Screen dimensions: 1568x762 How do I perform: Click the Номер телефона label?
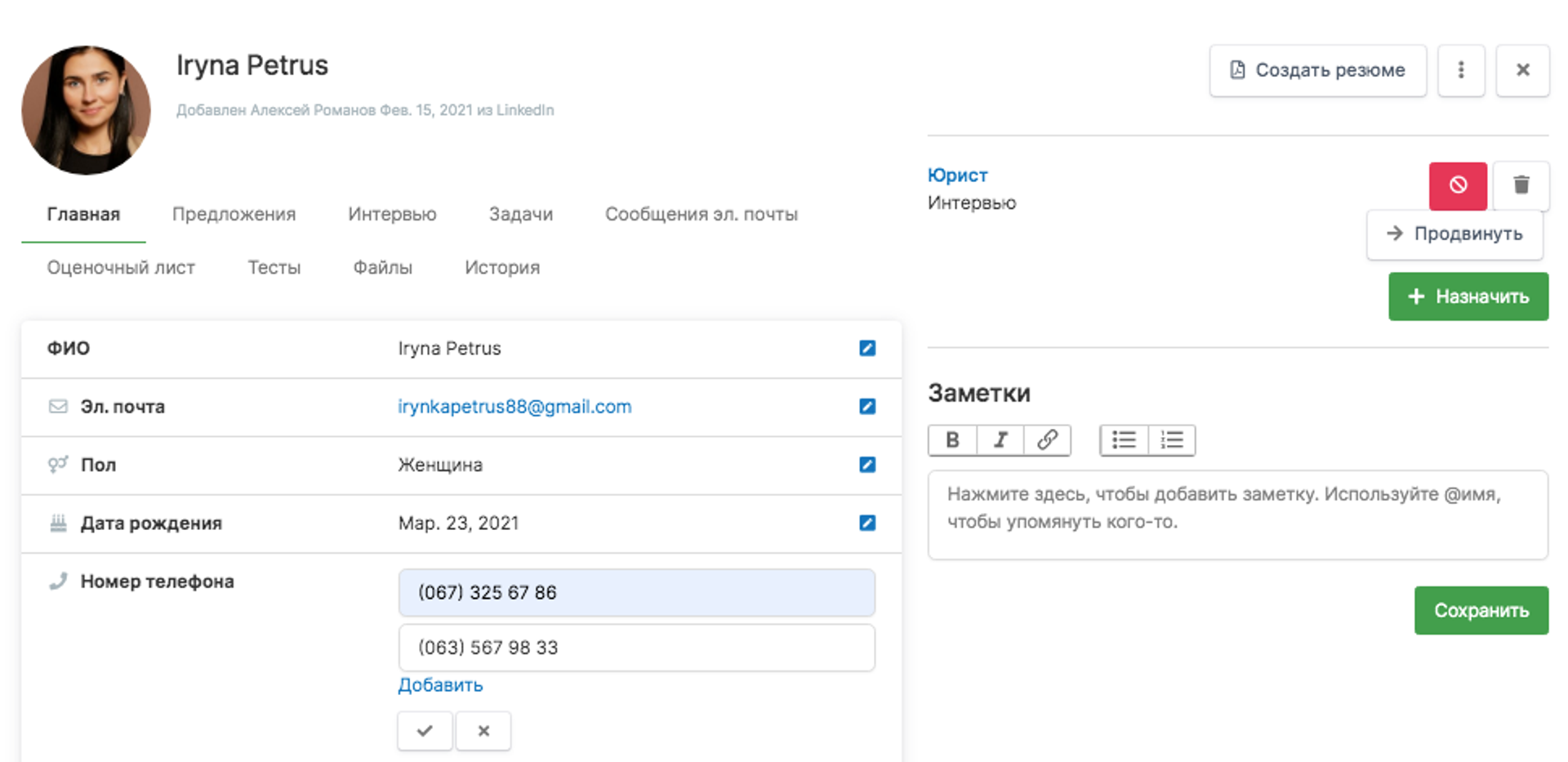(157, 582)
